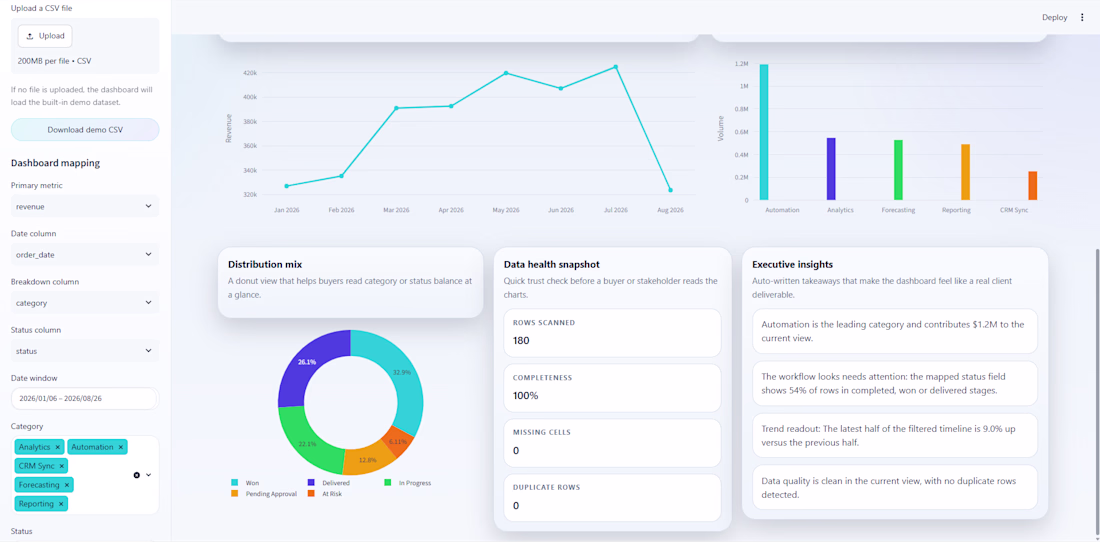Viewport: 1100px width, 542px height.
Task: Click the 6.11% At Risk segment
Action: click(x=398, y=442)
